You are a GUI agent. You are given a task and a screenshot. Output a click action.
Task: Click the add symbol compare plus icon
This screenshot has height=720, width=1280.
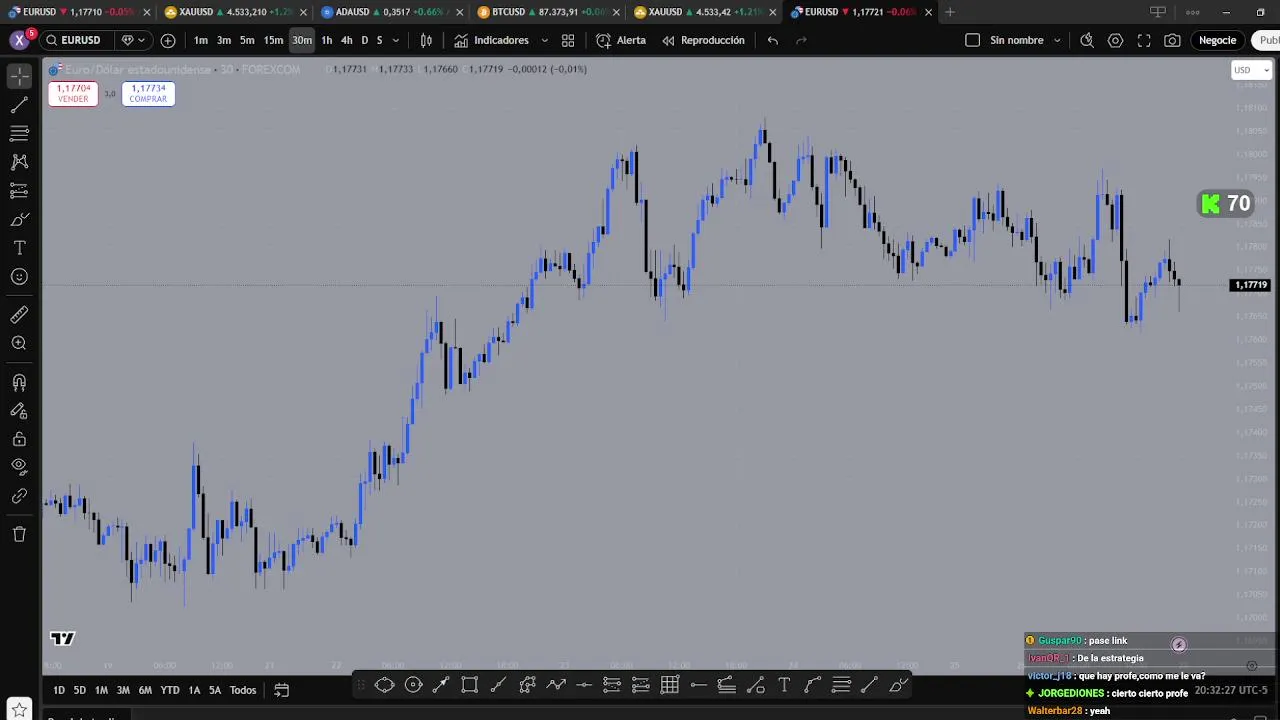tap(168, 40)
